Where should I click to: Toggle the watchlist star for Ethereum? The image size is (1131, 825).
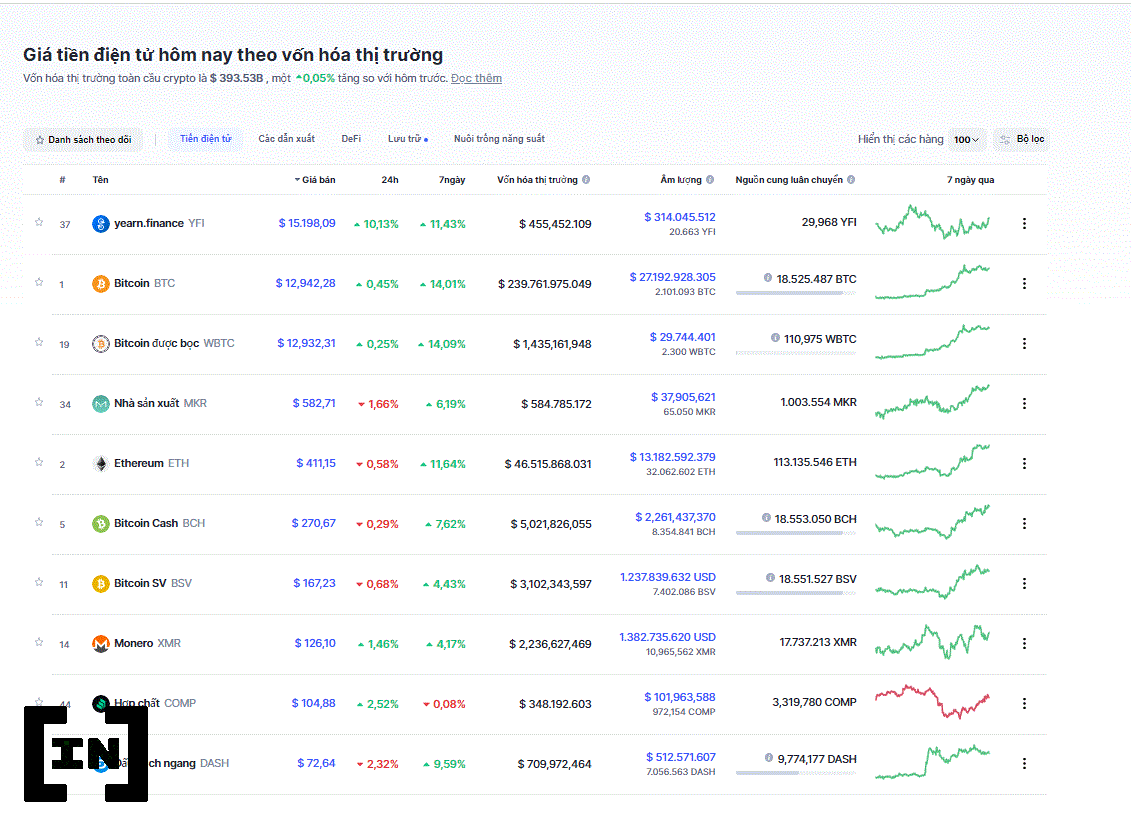pos(39,462)
